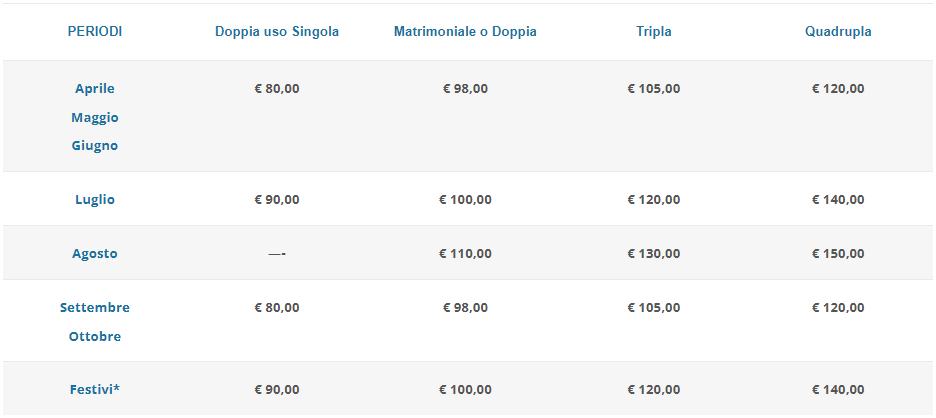Select Agosto Matrimoniale price € 110,00

(x=466, y=253)
